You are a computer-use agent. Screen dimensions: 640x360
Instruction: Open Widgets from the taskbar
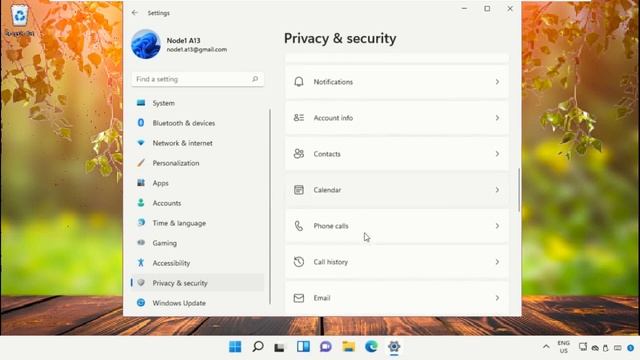[303, 347]
